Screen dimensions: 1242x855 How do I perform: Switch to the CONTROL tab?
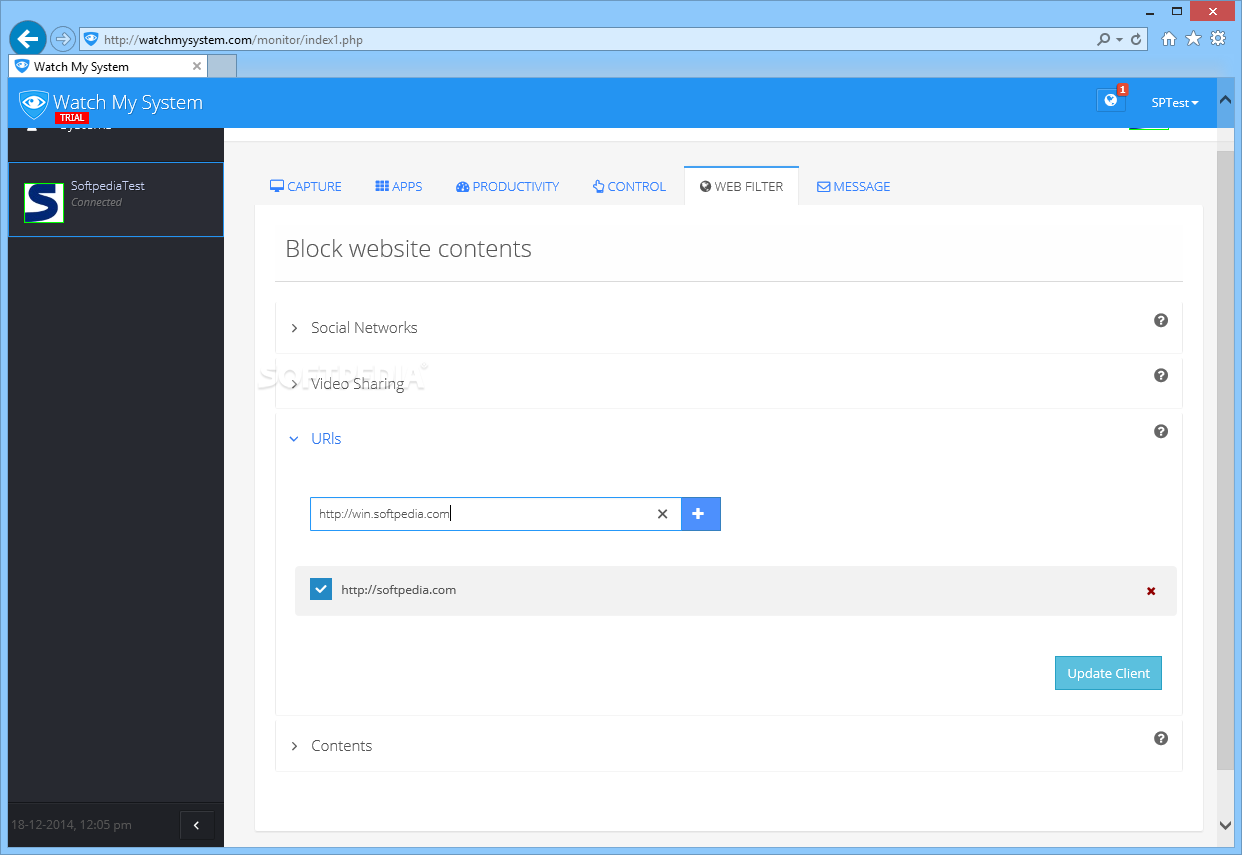point(629,186)
